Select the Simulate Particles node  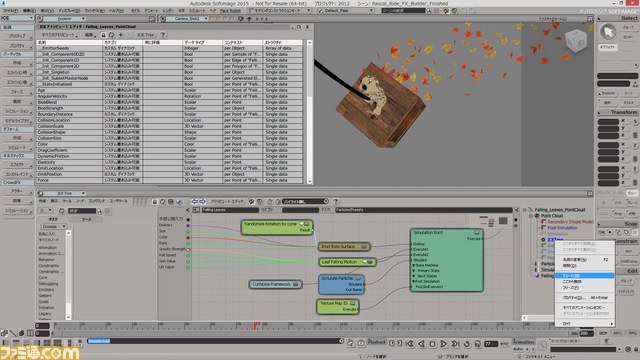341,284
